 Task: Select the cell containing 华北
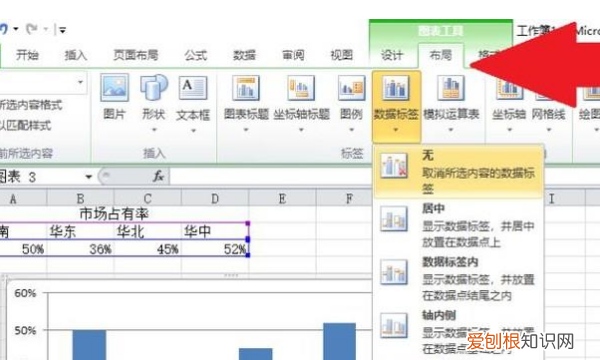pos(148,231)
